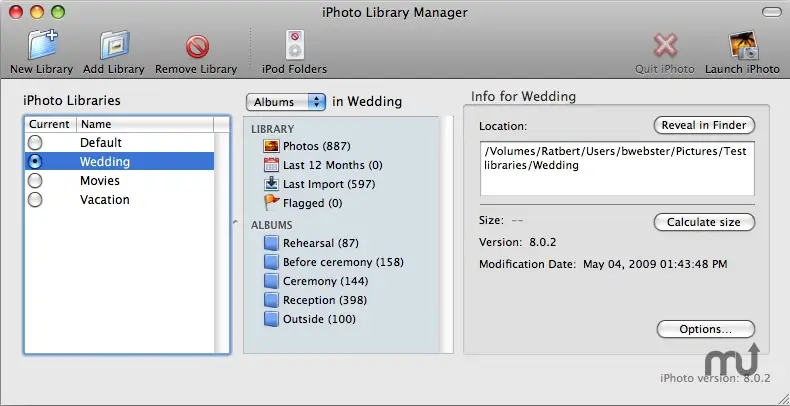
Task: Click the Calculate size button
Action: pos(704,222)
